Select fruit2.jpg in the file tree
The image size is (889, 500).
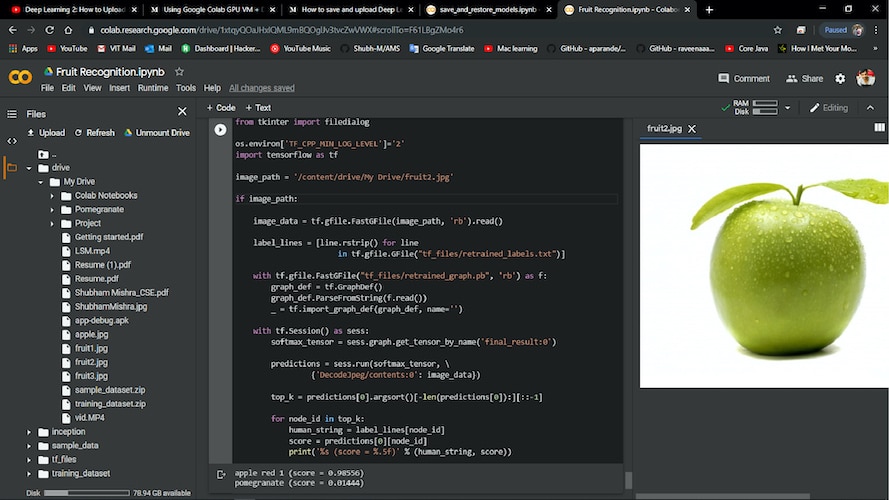point(91,362)
